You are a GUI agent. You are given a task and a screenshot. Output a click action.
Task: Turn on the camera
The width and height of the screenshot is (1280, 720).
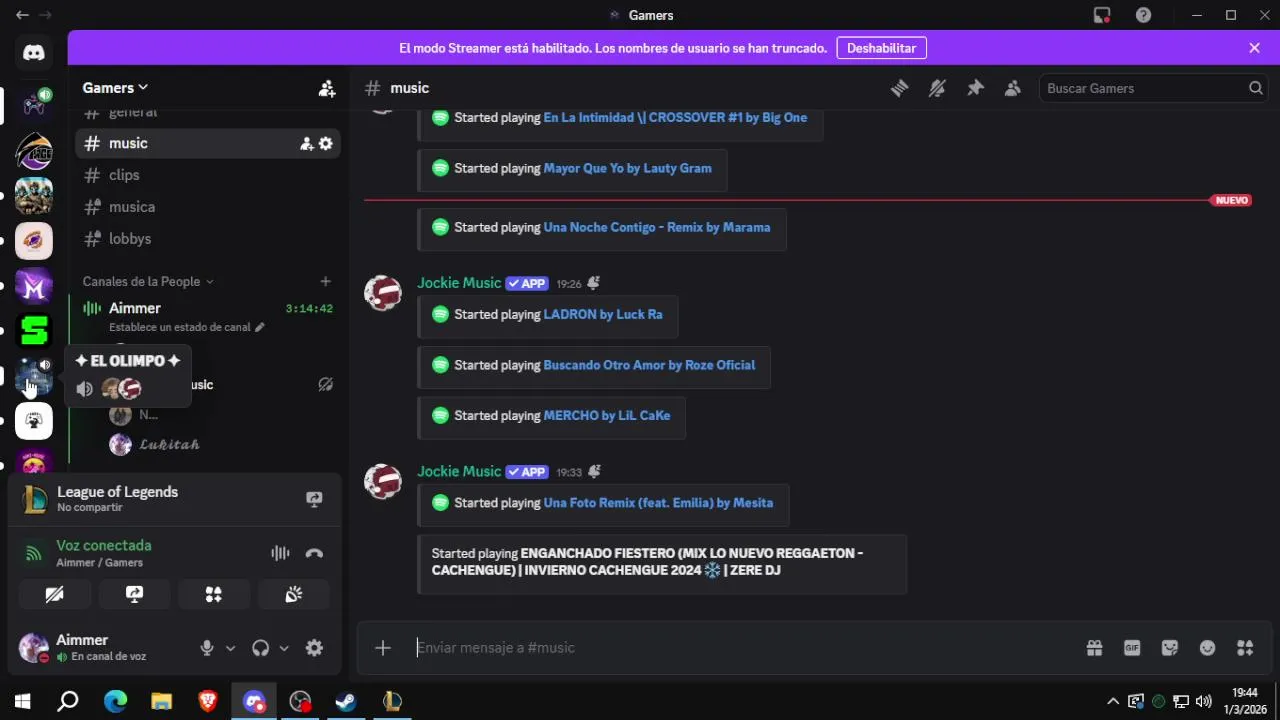[55, 594]
